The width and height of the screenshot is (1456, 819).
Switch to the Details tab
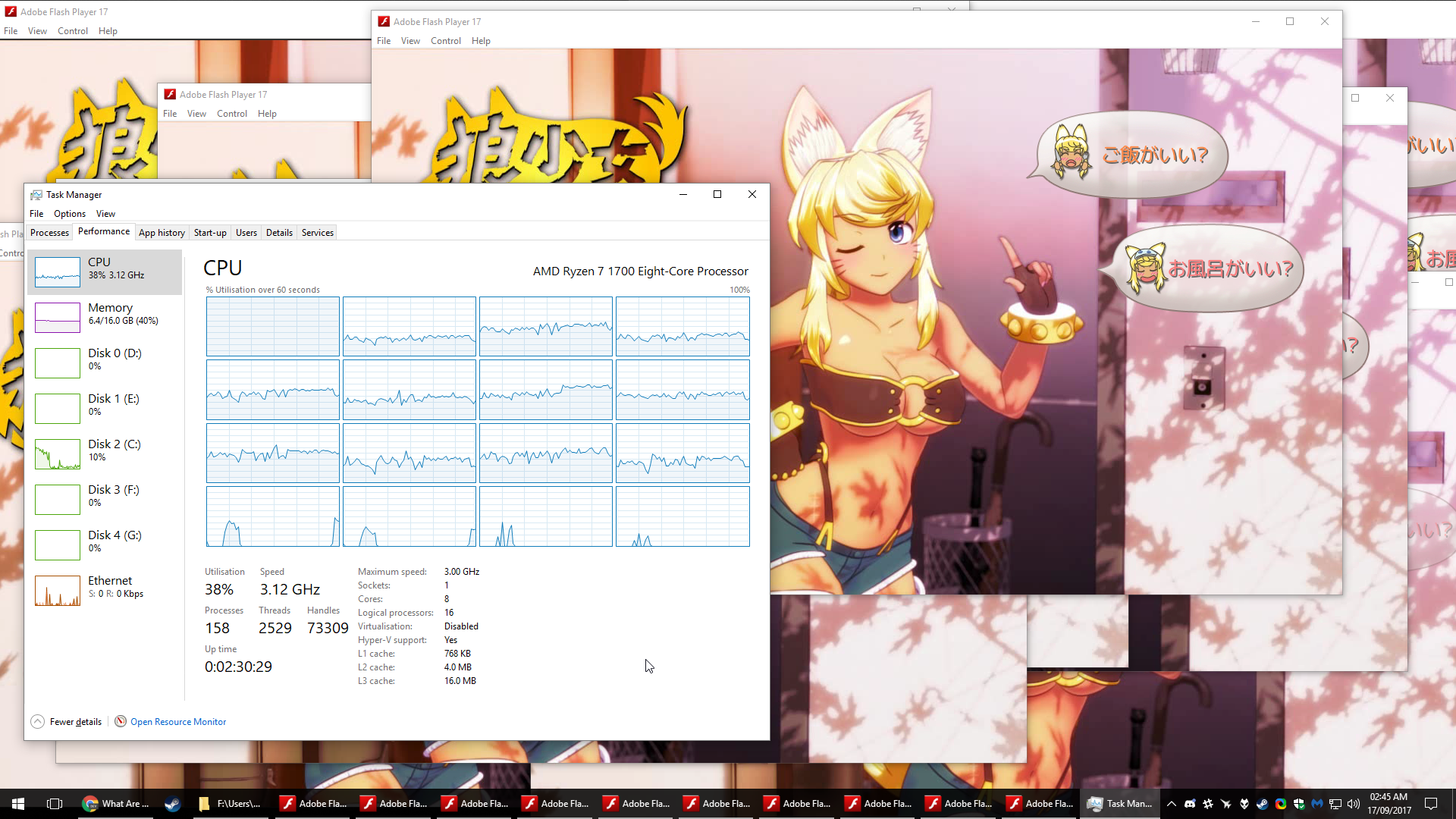click(279, 233)
